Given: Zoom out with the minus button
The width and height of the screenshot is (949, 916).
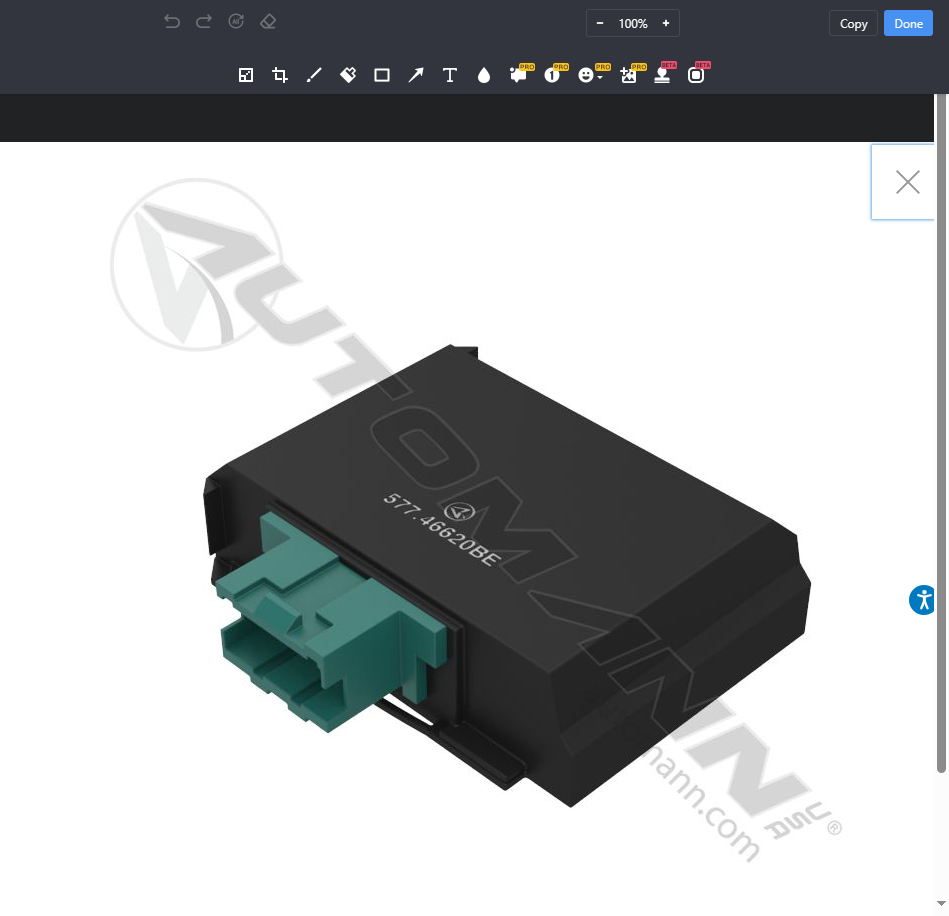Looking at the screenshot, I should (x=600, y=23).
